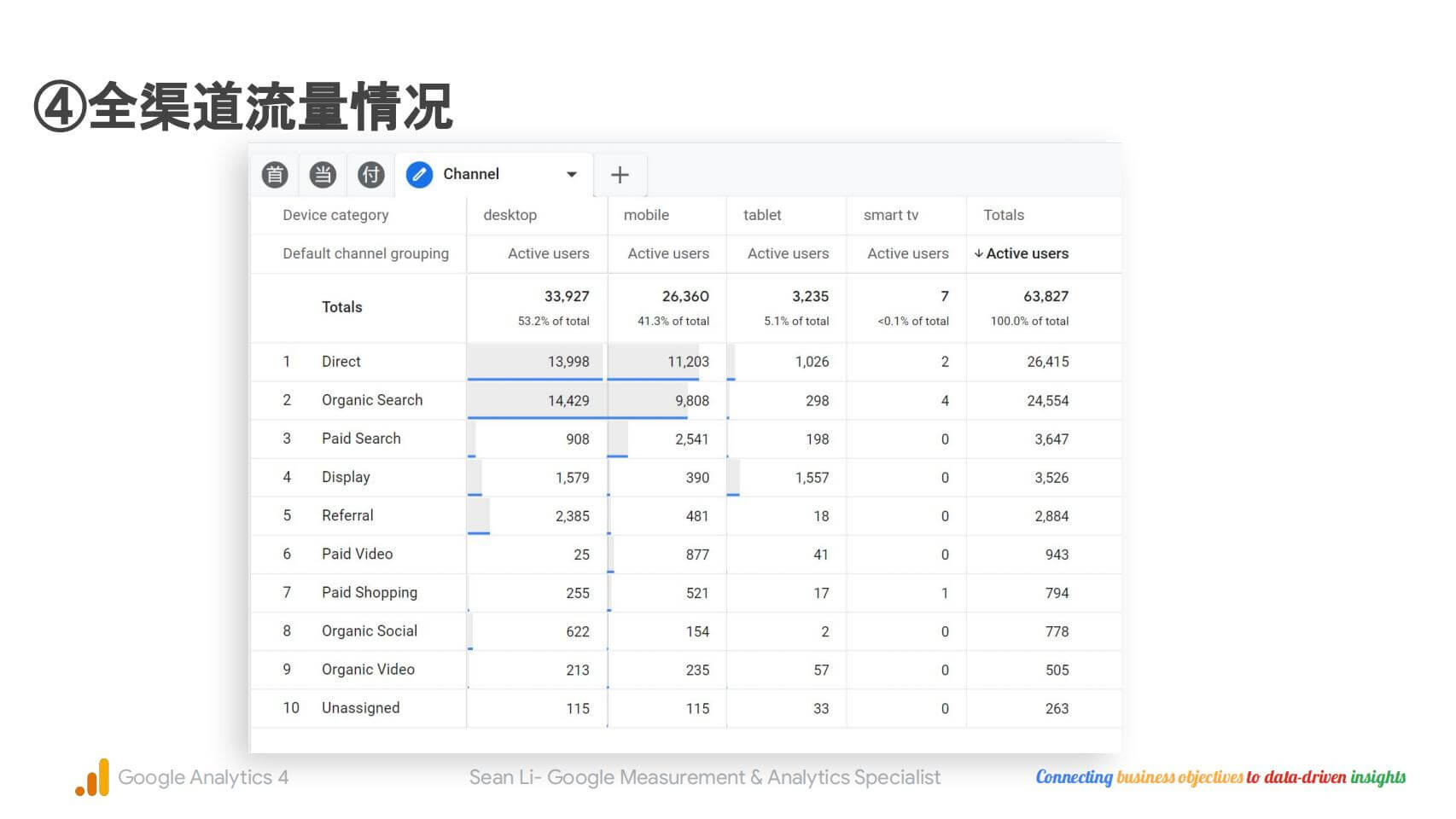1456x819 pixels.
Task: Click the mobile column header
Action: click(x=646, y=215)
